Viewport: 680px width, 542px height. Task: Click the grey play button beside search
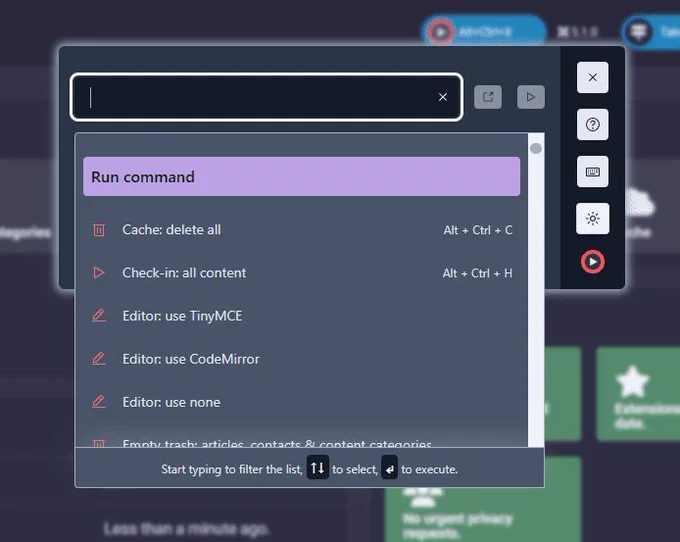coord(531,97)
